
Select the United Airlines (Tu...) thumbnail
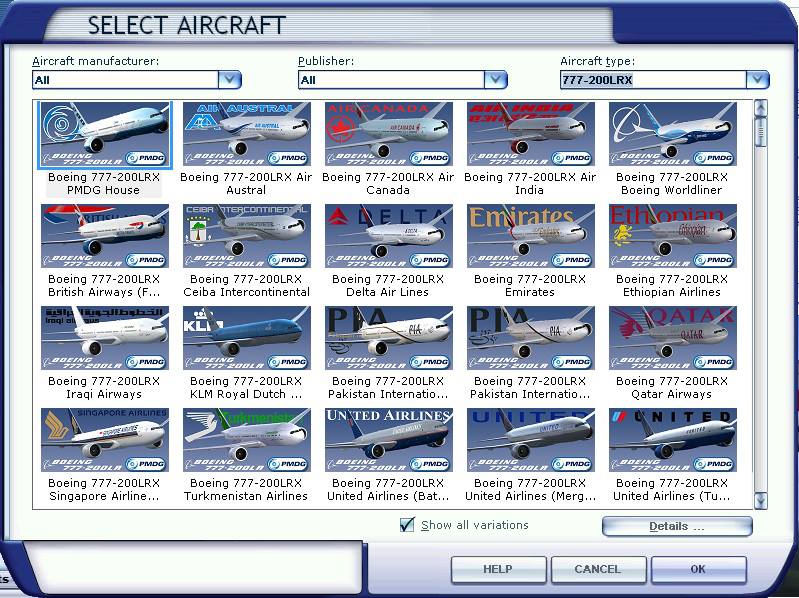coord(673,440)
